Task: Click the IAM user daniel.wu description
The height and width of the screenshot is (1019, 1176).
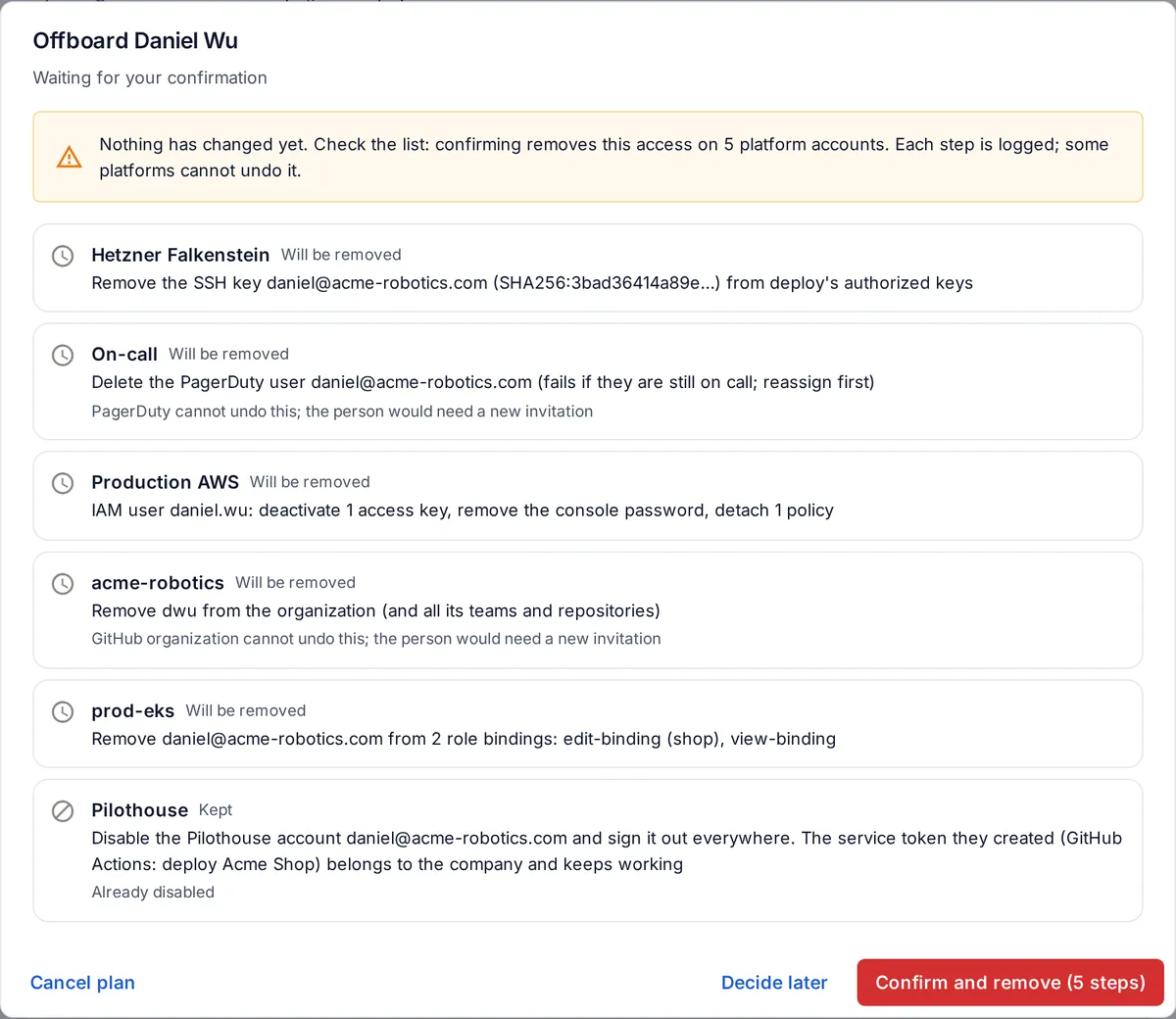Action: click(x=463, y=510)
